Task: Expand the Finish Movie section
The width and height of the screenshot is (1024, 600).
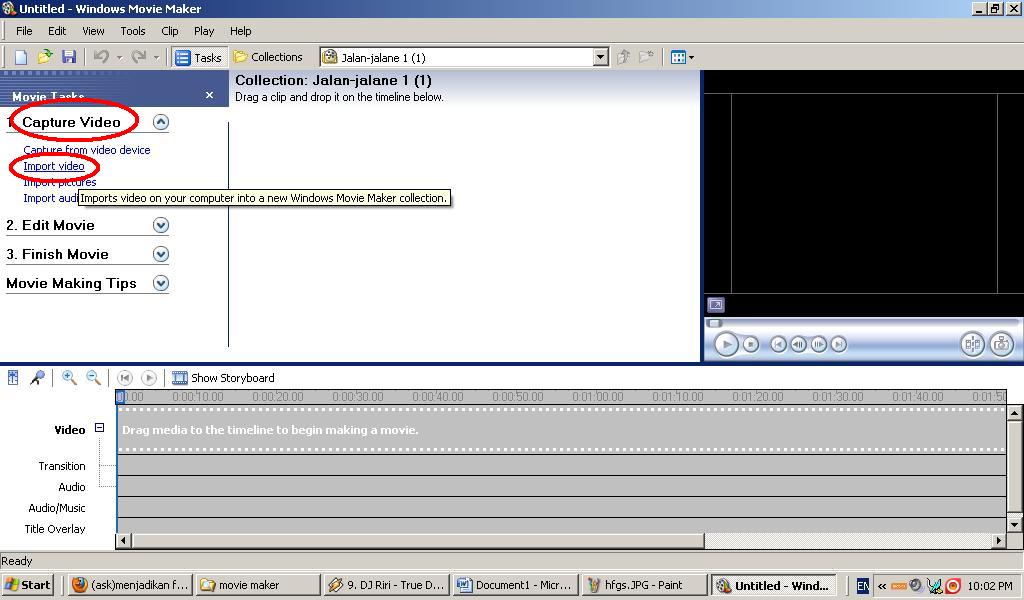Action: click(x=161, y=254)
